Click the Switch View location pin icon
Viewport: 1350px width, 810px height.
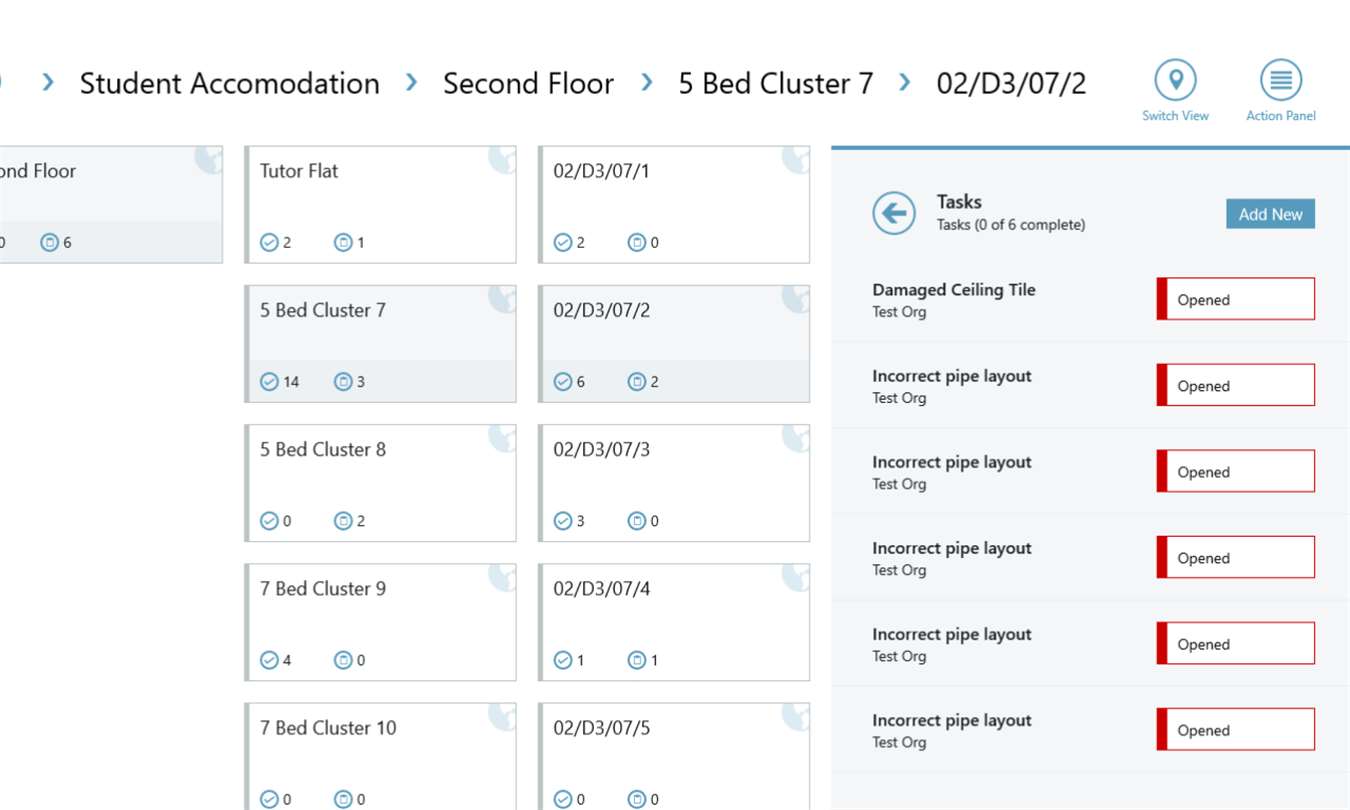point(1176,79)
